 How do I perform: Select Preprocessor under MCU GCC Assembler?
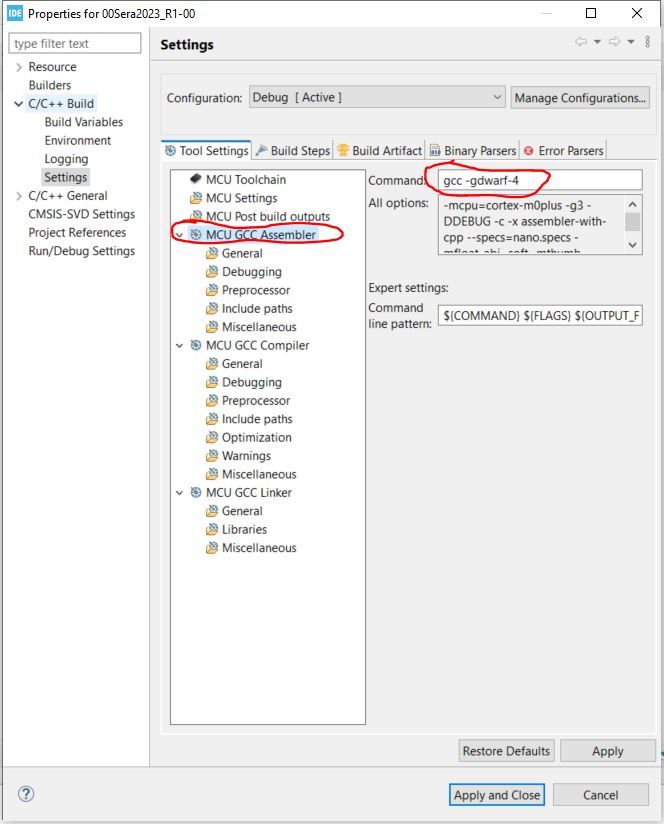click(256, 290)
